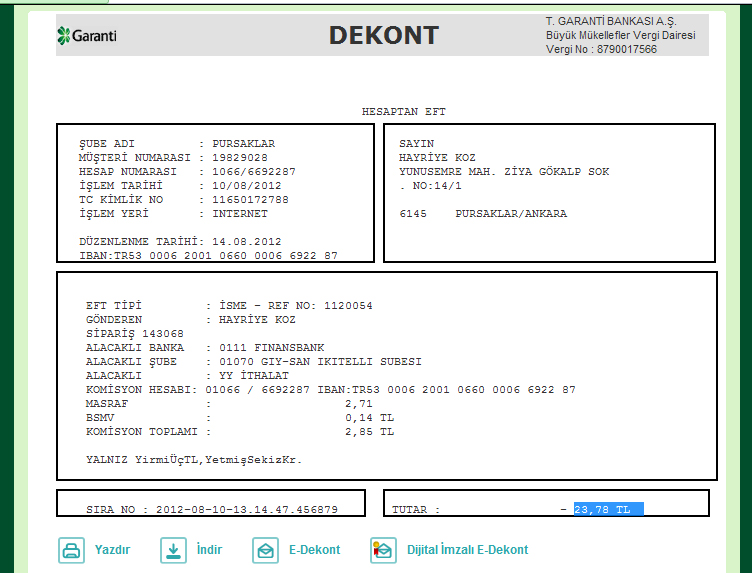Click the IBAN under Düzenlenme Tarihi

[x=208, y=256]
